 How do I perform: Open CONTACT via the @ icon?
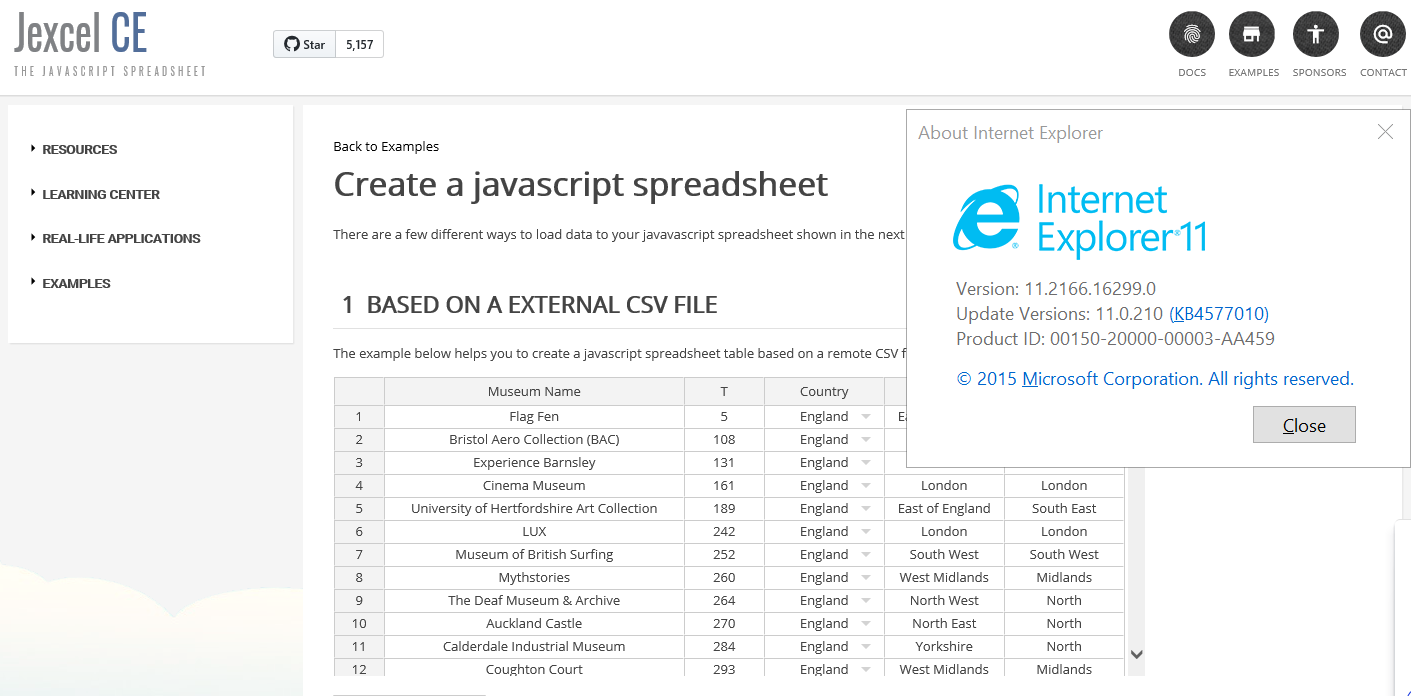(1382, 33)
